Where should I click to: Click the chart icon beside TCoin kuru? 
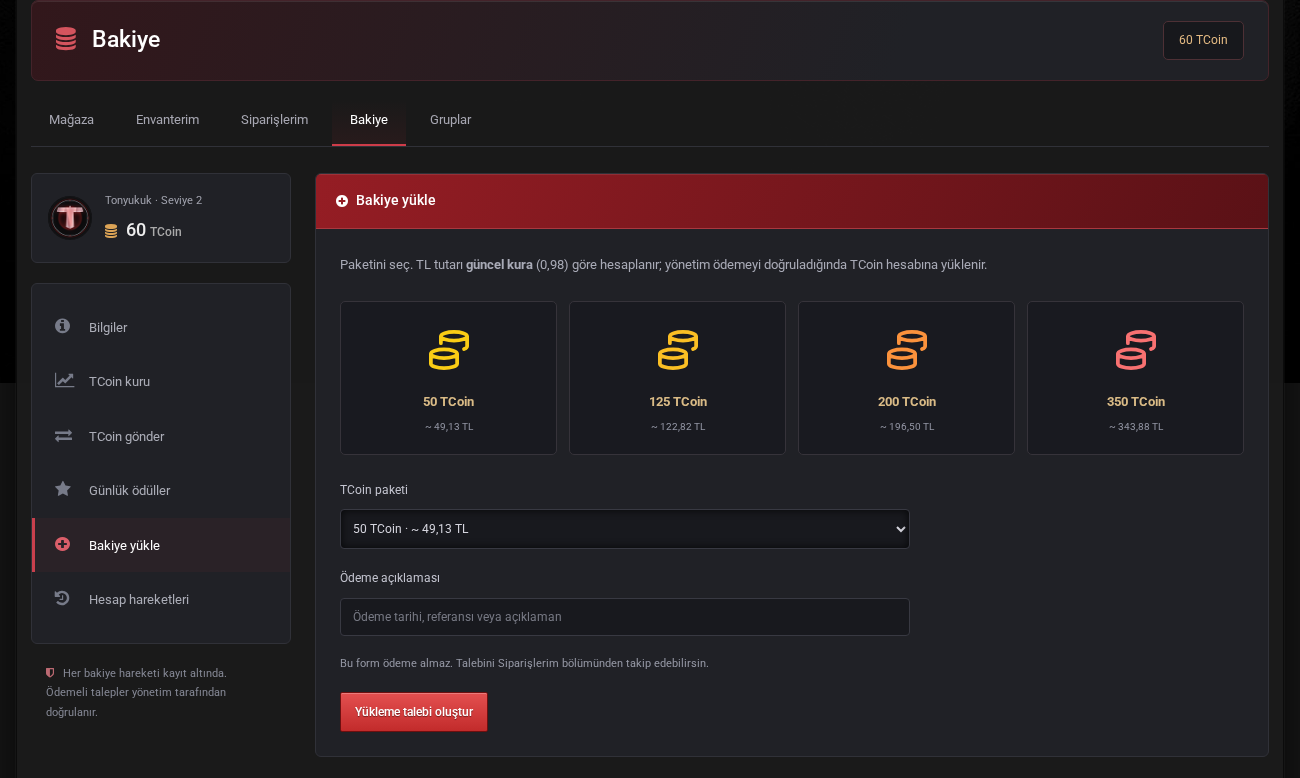(x=64, y=380)
